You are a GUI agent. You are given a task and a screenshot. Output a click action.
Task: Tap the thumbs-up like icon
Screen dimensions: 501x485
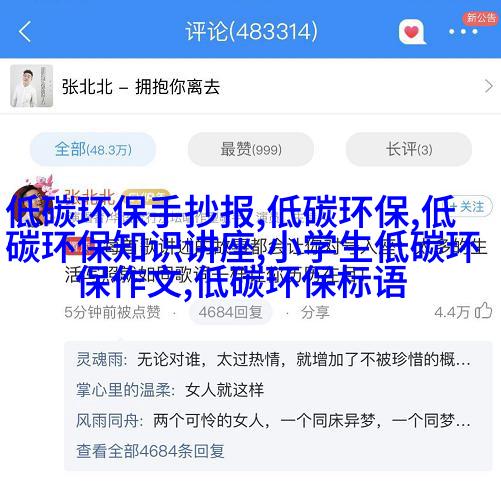483,311
